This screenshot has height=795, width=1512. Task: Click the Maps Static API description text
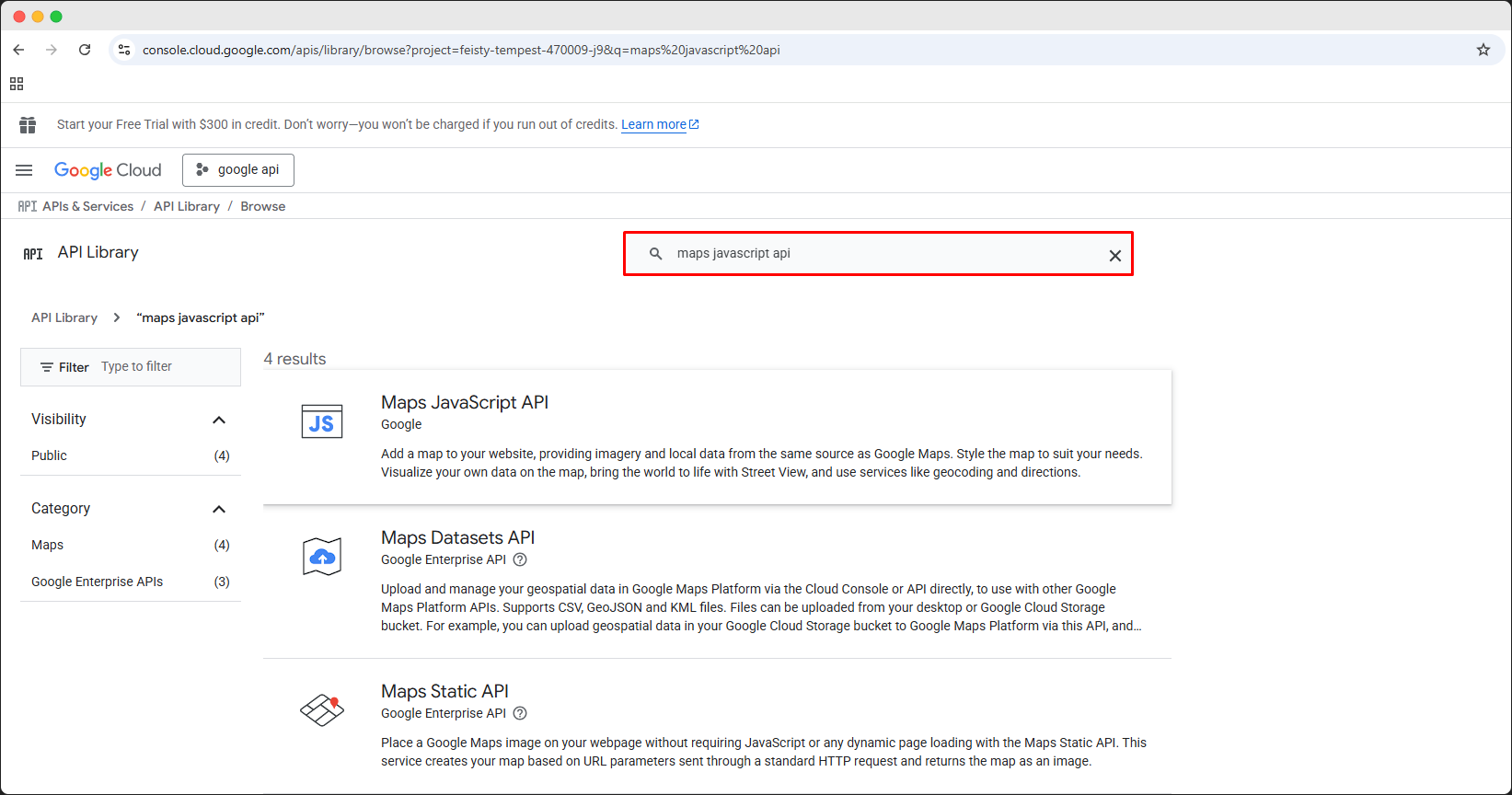[764, 752]
